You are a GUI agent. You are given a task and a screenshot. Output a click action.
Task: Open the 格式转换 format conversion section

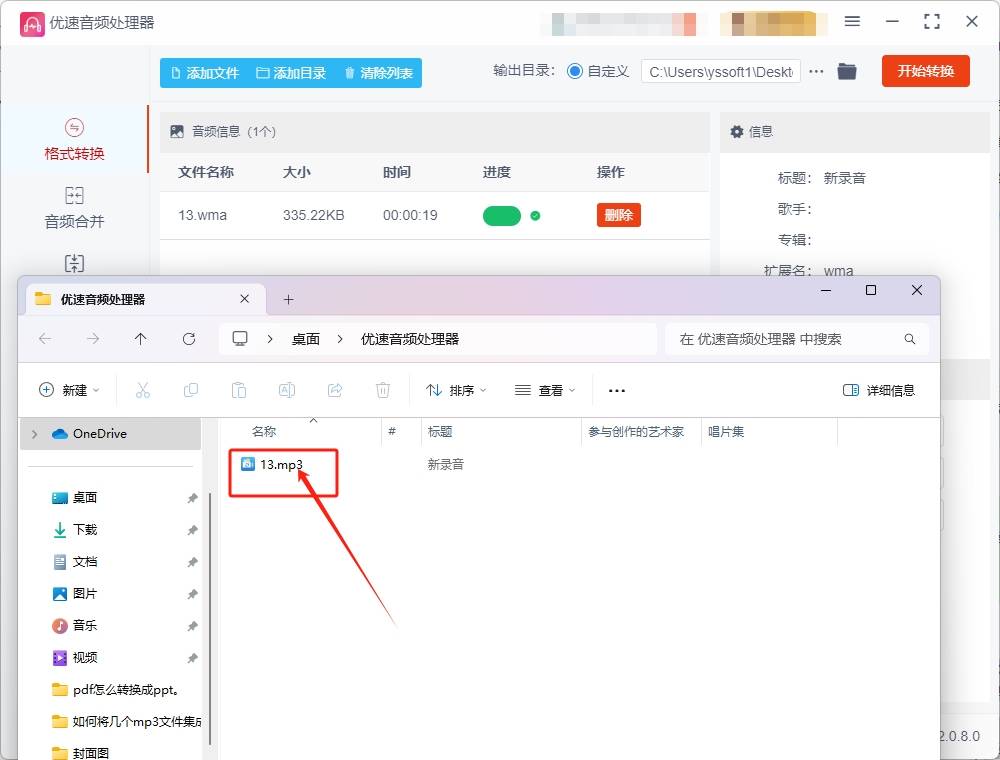click(74, 140)
